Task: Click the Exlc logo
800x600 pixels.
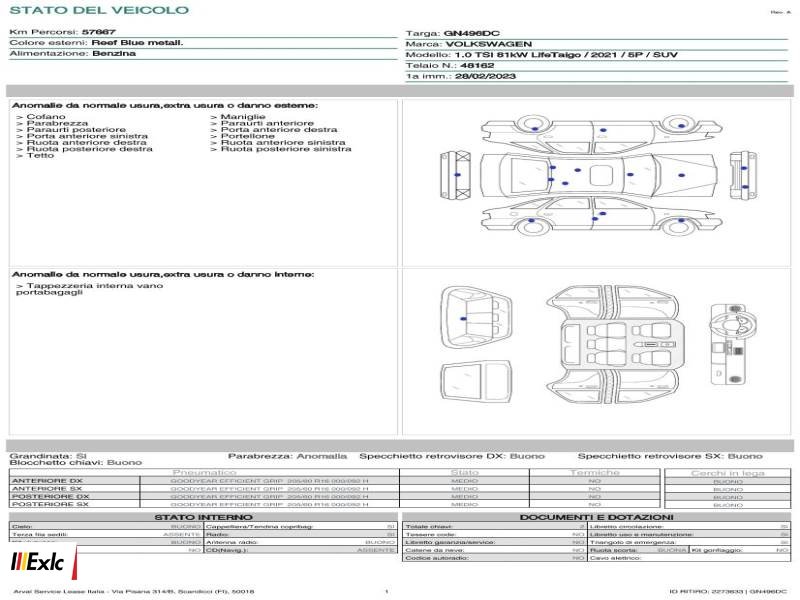Action: point(41,562)
